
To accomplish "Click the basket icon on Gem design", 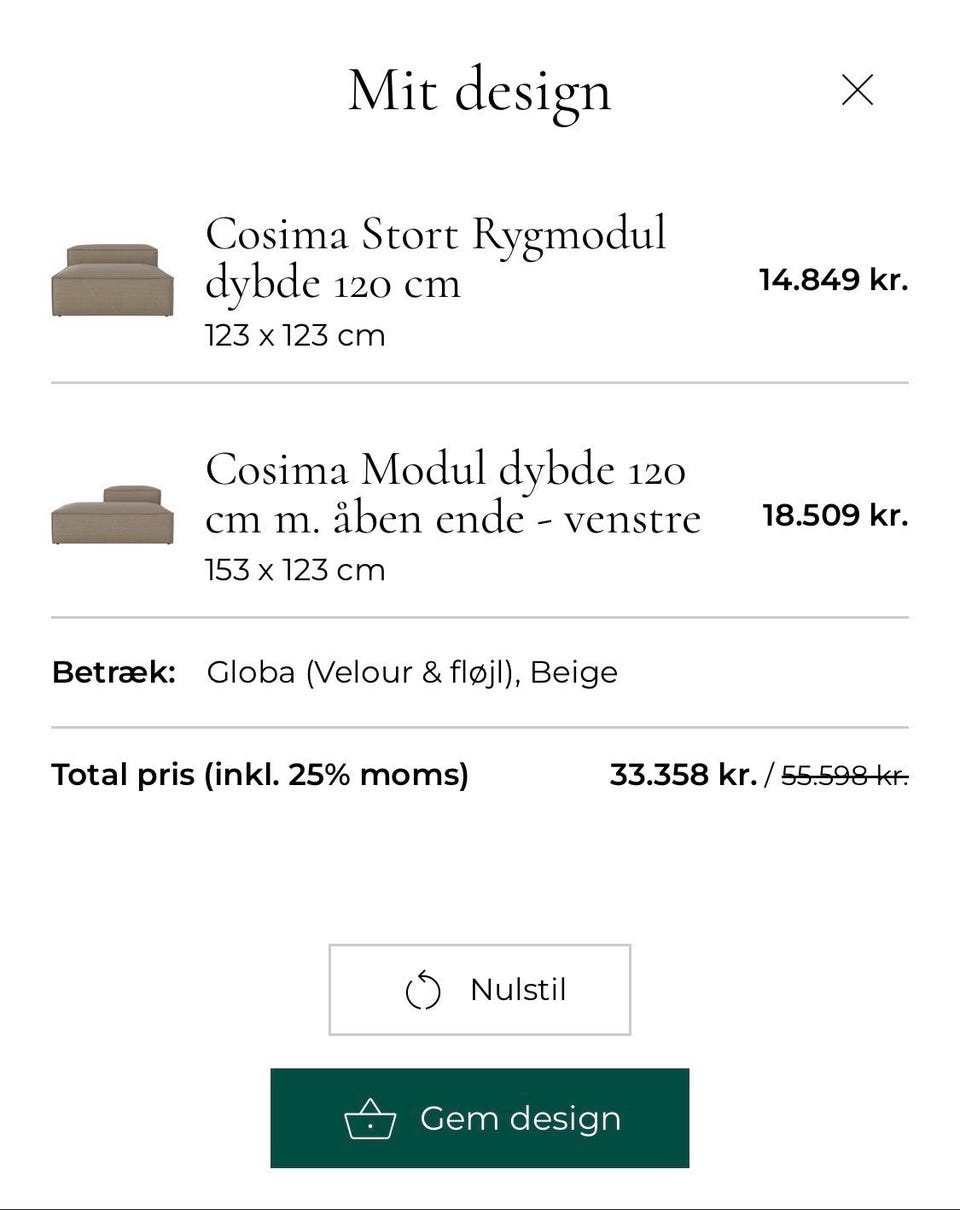I will pos(370,1120).
